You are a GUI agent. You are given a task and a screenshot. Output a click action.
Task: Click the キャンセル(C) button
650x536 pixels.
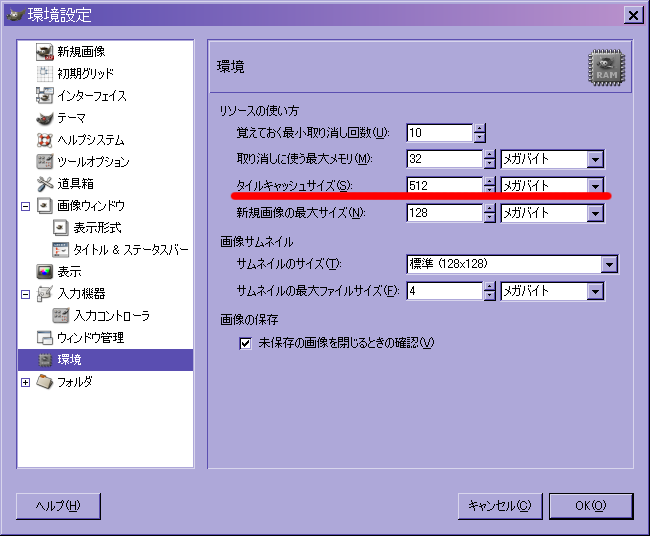point(500,506)
